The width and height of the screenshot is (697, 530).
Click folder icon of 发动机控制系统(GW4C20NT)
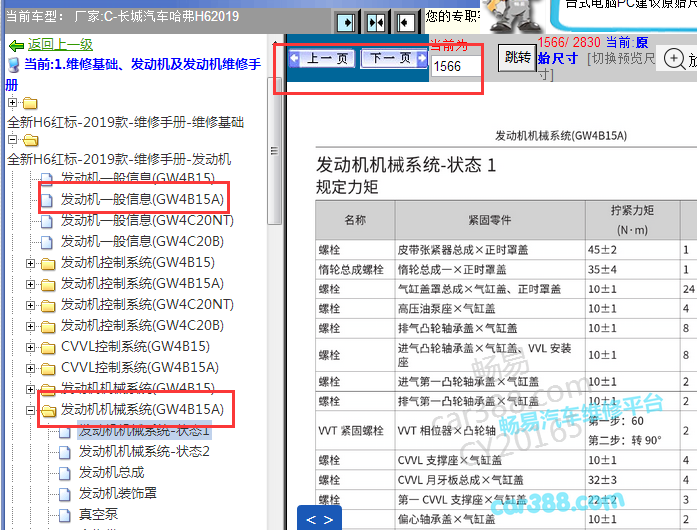(x=48, y=306)
